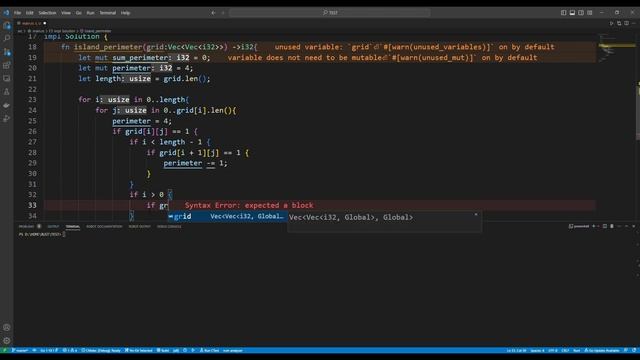Image resolution: width=640 pixels, height=360 pixels.
Task: Toggle the primary side bar layout icon
Action: (563, 13)
